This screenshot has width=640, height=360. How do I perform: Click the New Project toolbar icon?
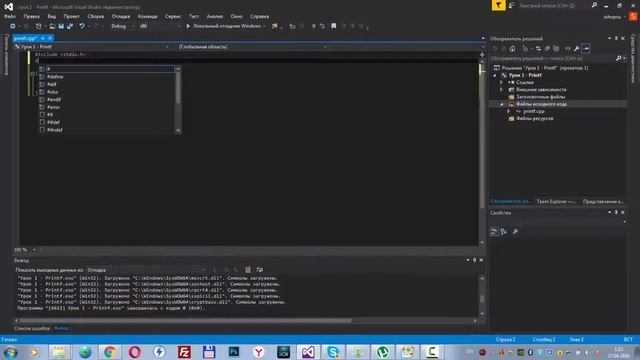[x=38, y=26]
